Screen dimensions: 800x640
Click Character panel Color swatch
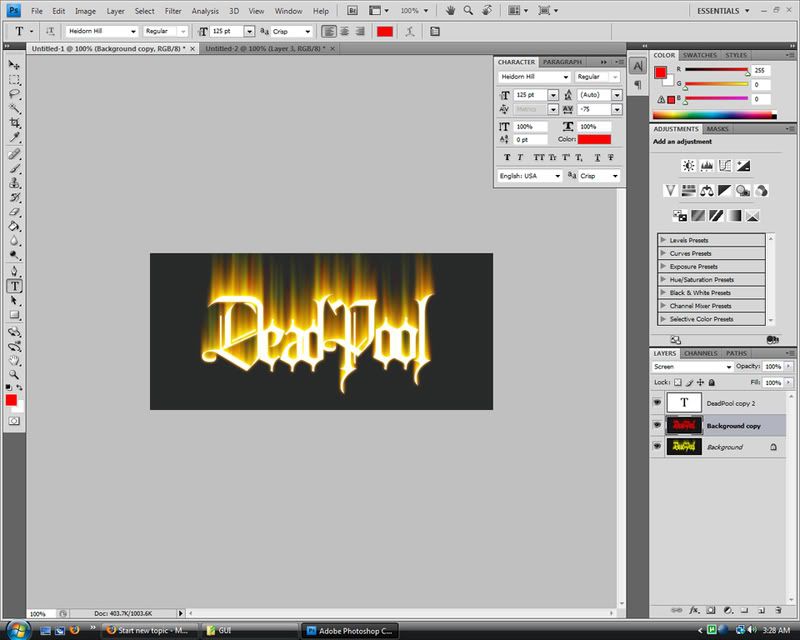click(x=594, y=139)
